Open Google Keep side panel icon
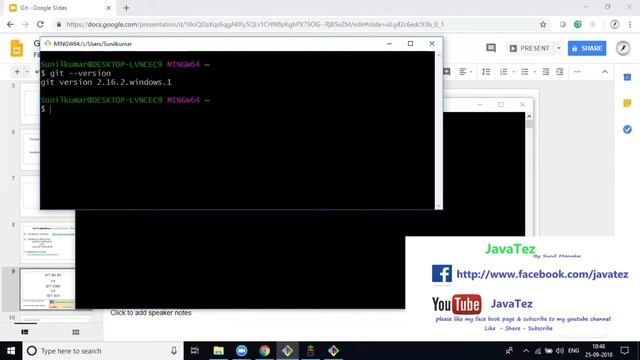The width and height of the screenshot is (640, 360). (627, 103)
